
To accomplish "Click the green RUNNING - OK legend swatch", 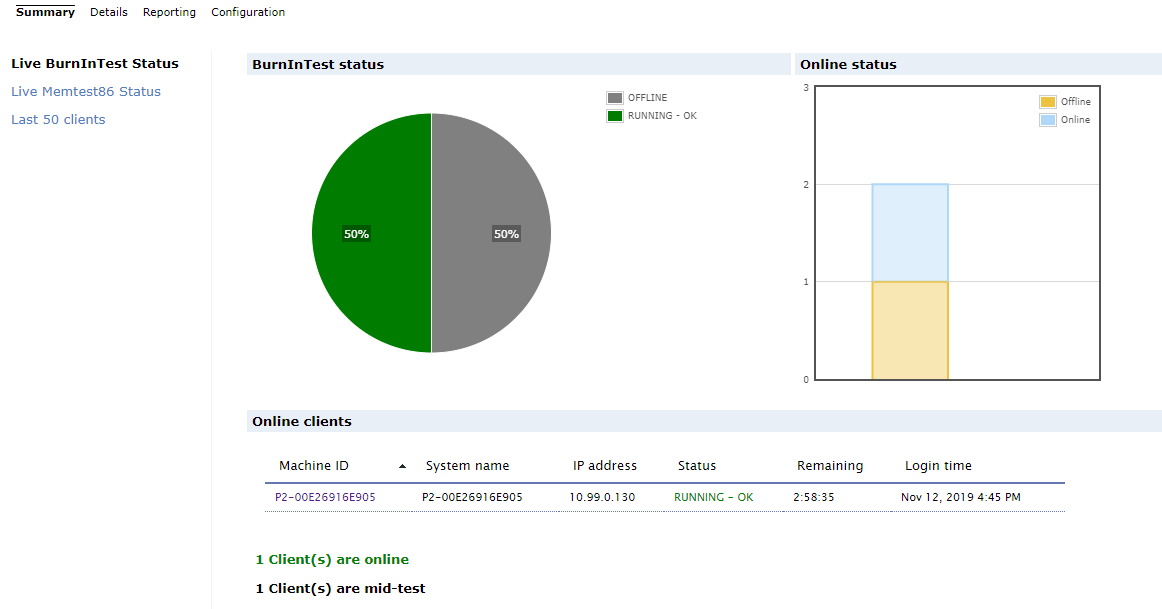I will click(614, 116).
